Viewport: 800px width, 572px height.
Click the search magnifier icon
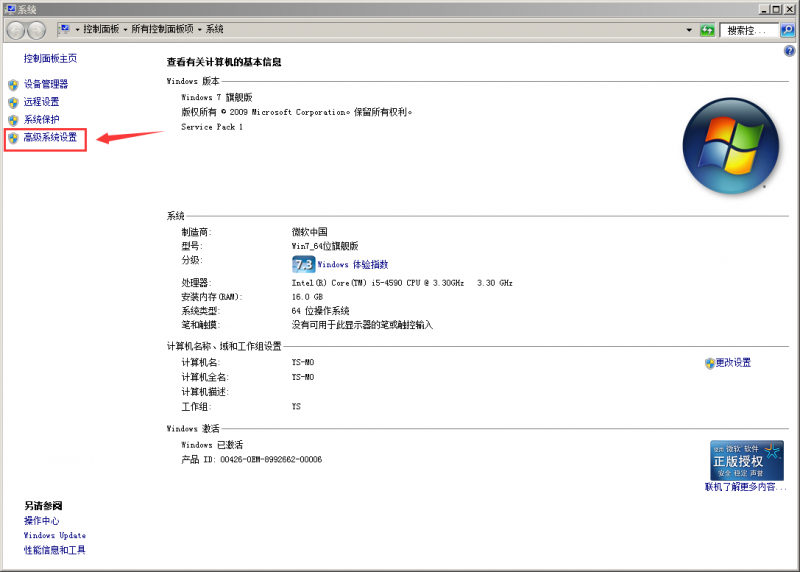pos(787,30)
